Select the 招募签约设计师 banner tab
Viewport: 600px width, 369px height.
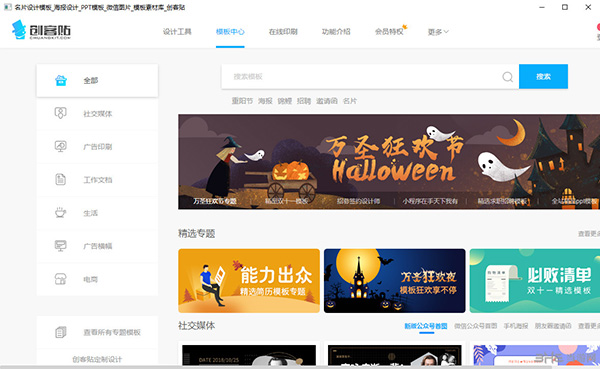359,201
